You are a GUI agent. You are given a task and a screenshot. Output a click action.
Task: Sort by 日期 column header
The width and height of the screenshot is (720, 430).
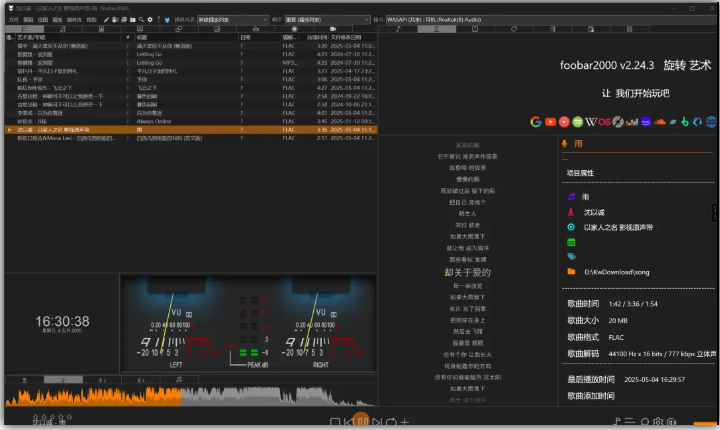coord(259,37)
